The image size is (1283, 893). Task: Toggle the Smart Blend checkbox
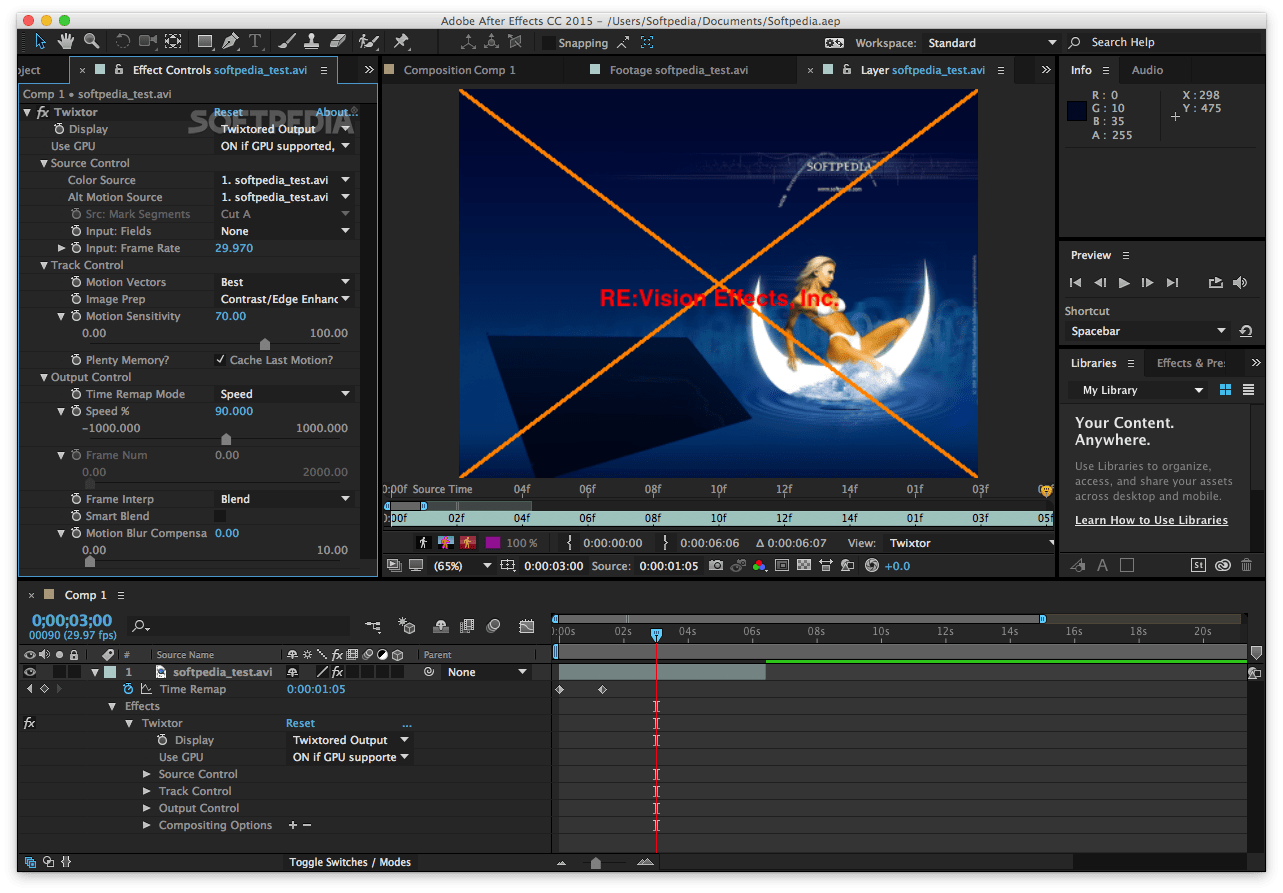(x=220, y=516)
